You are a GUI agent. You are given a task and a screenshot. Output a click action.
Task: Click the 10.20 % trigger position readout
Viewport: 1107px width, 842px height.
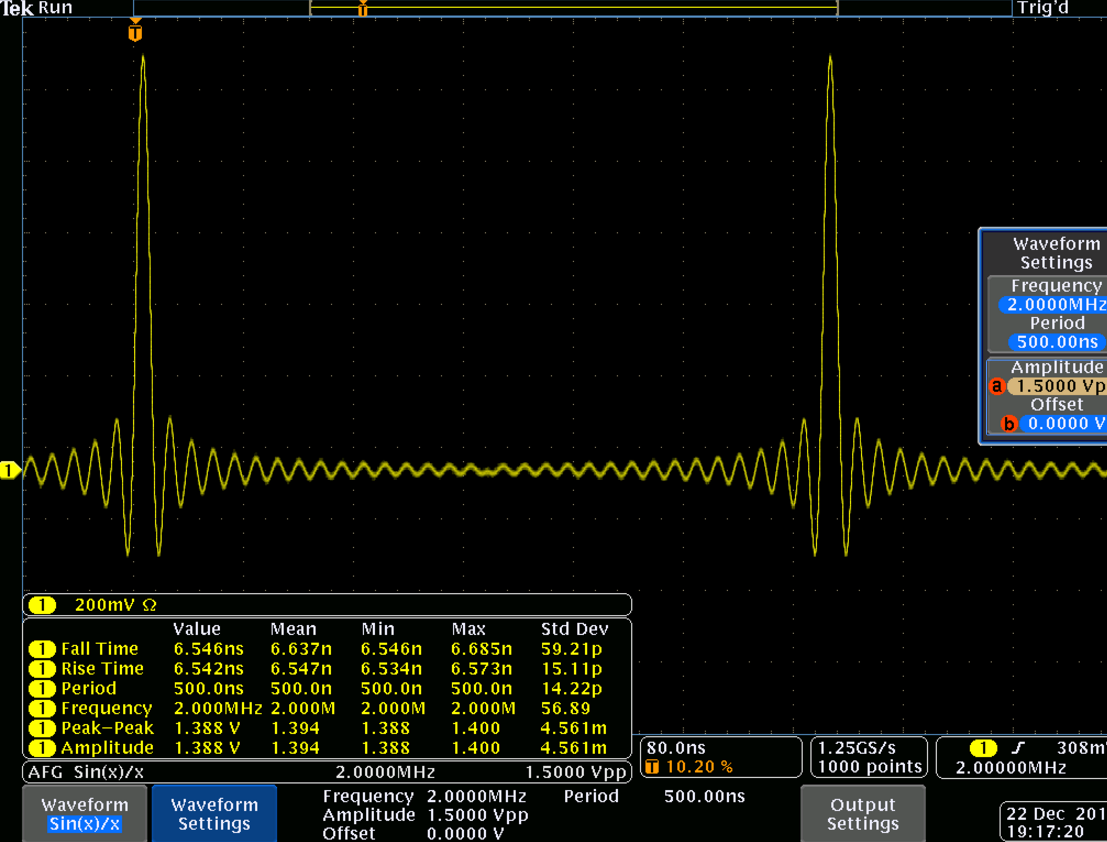point(699,767)
